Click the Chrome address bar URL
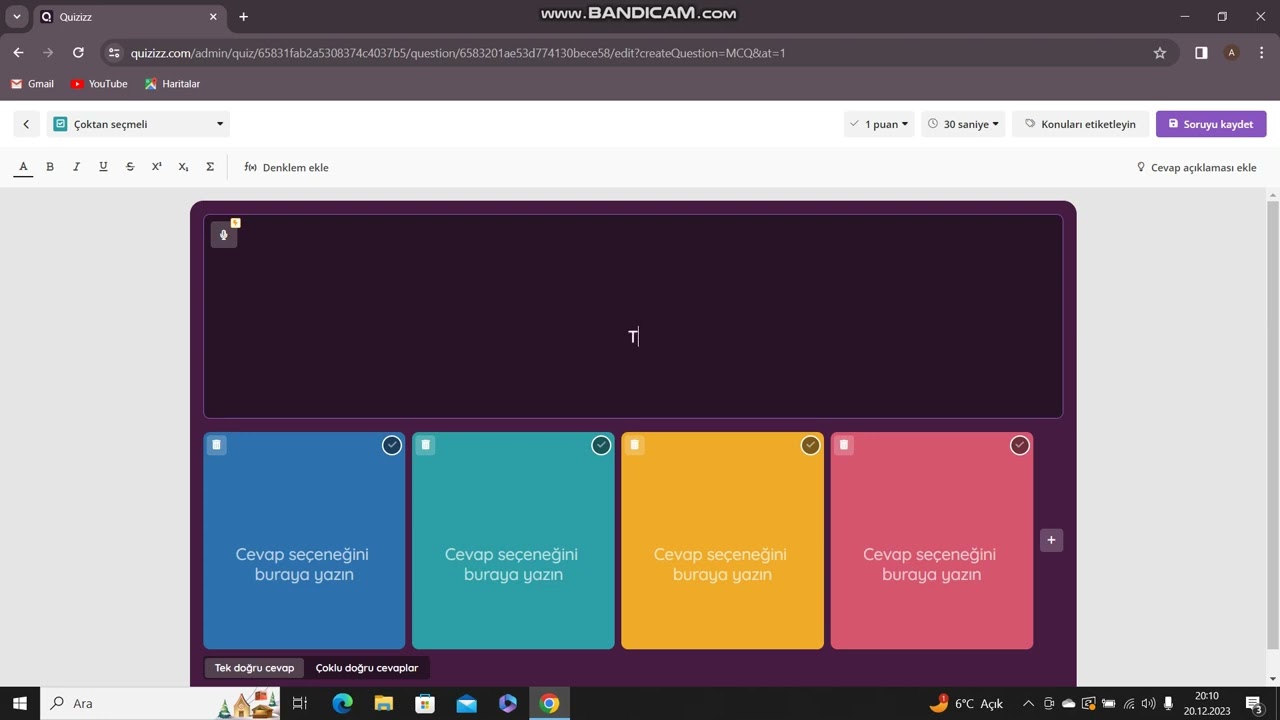This screenshot has width=1280, height=720. point(458,53)
